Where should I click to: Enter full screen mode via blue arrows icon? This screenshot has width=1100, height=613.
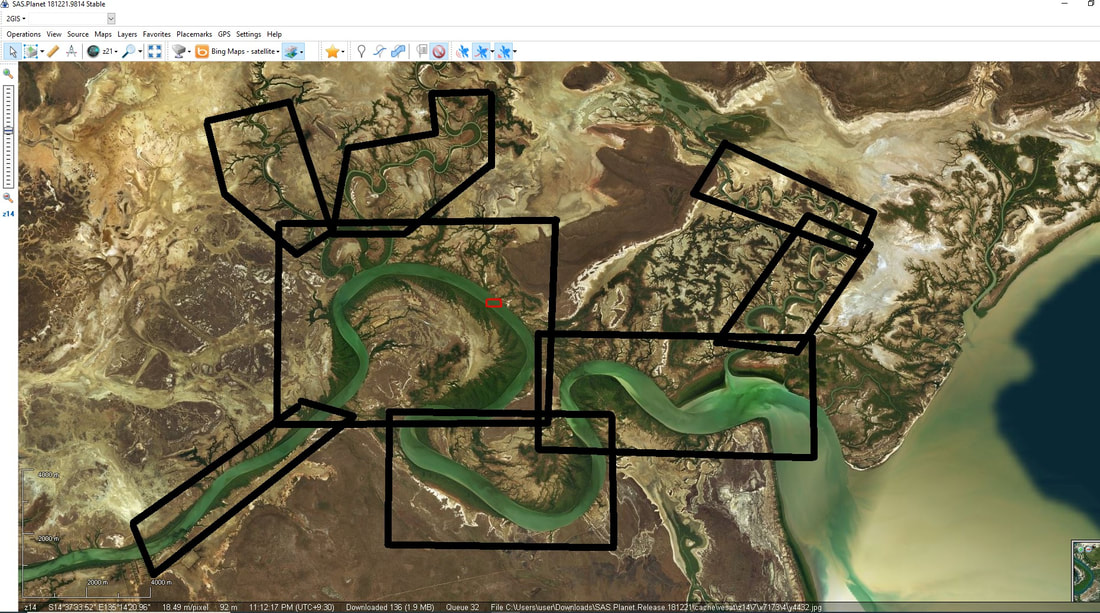[154, 51]
